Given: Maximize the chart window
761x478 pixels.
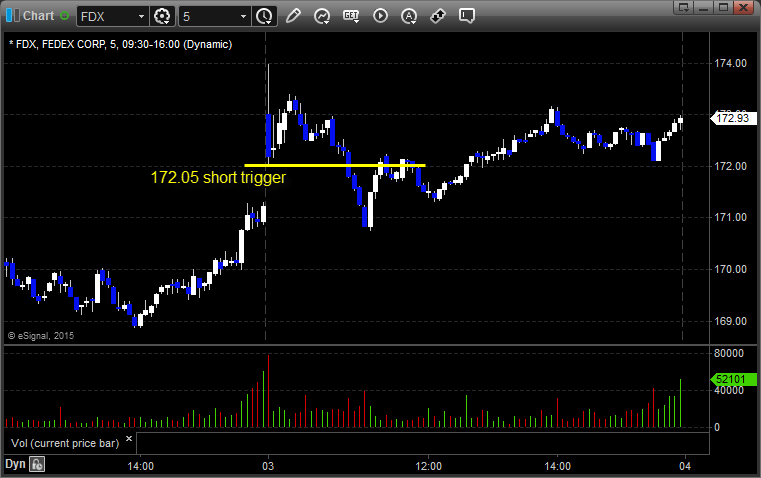Looking at the screenshot, I should coord(723,7).
